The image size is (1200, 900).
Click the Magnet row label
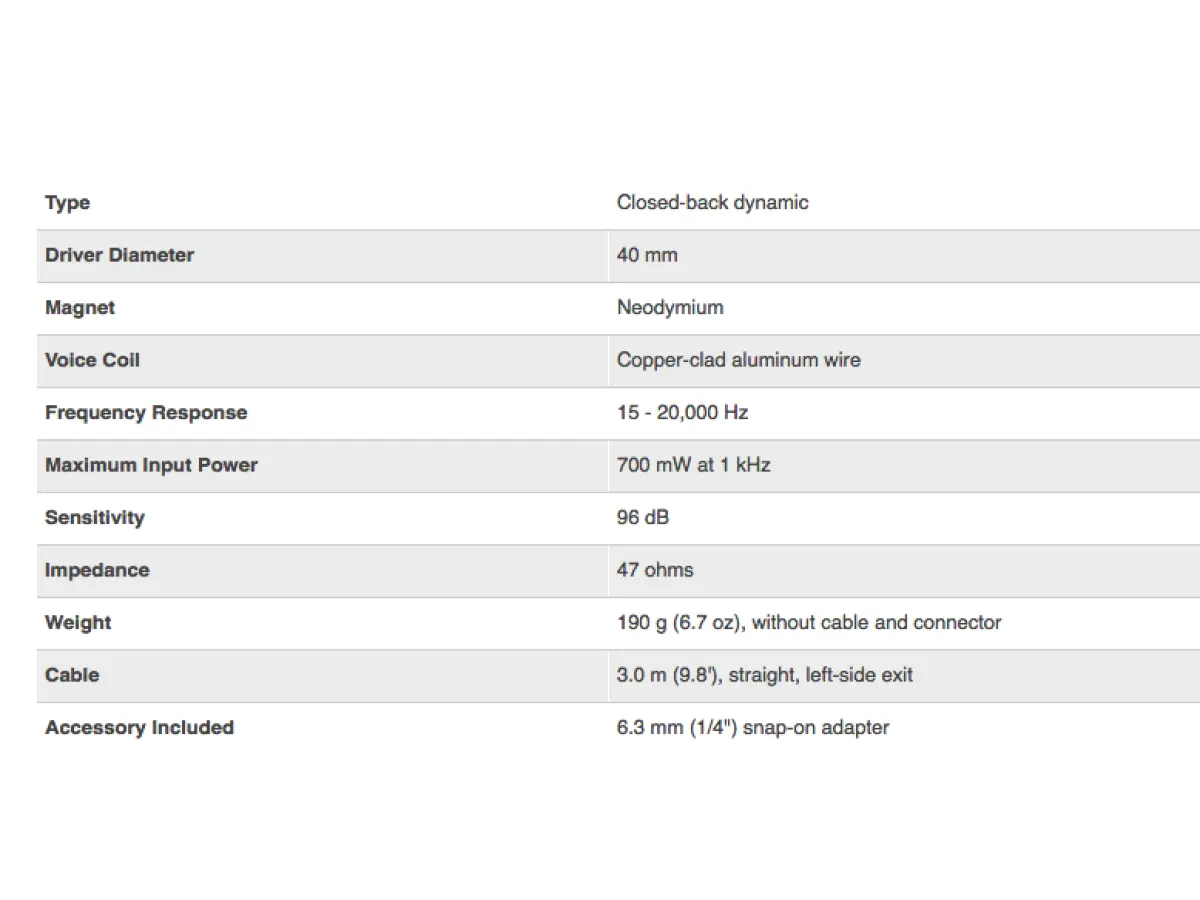click(80, 308)
